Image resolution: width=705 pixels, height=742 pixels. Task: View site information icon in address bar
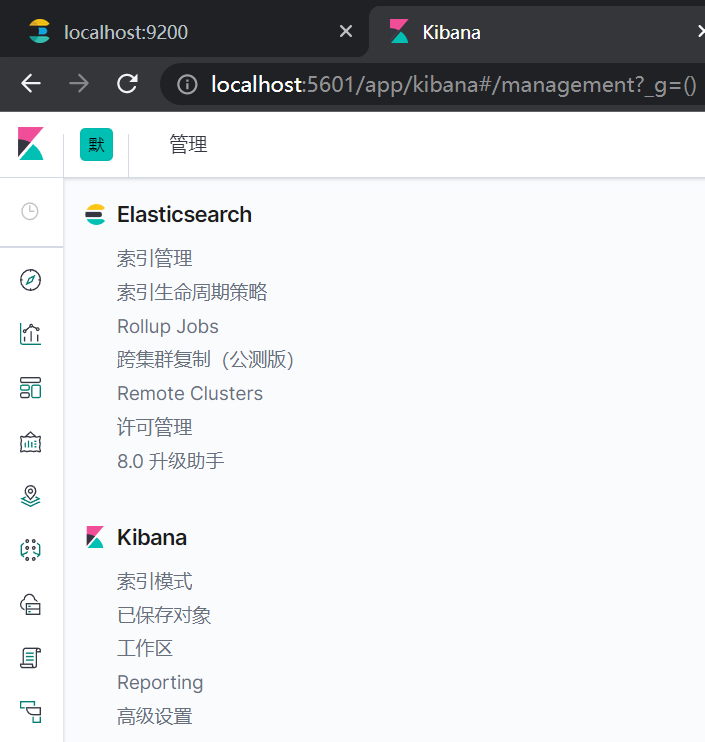coord(187,85)
